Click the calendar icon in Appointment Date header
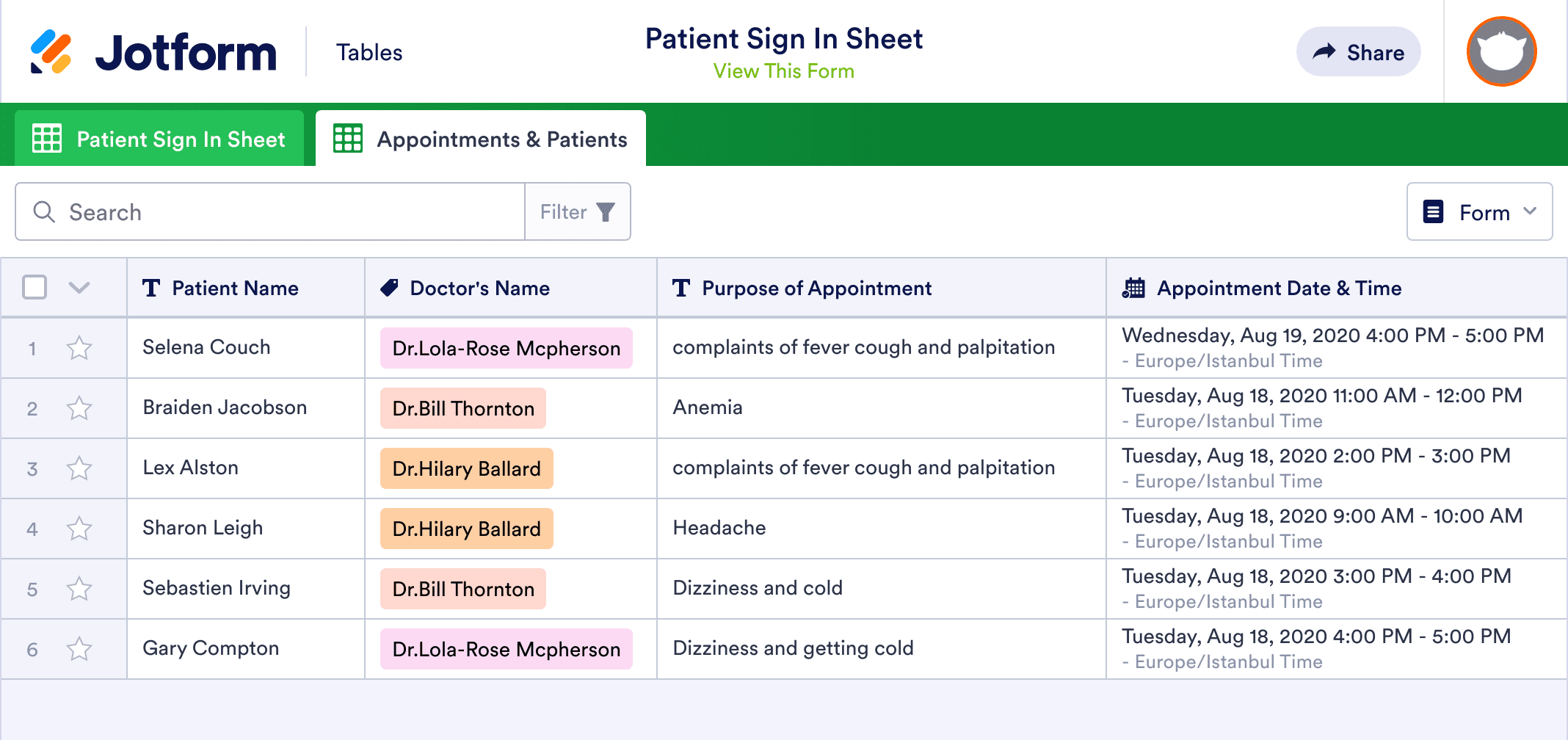1568x740 pixels. [x=1133, y=288]
